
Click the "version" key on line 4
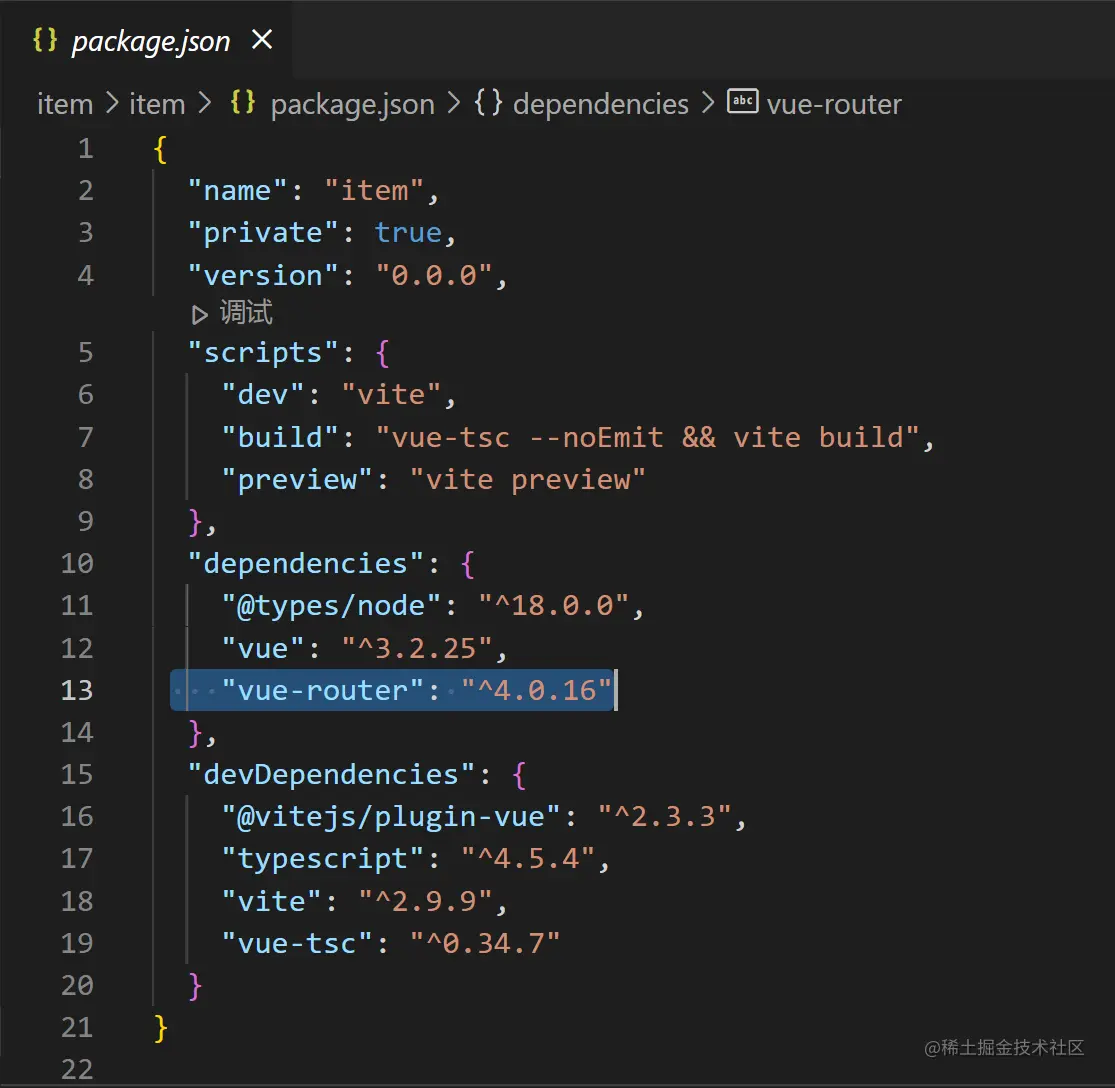pyautogui.click(x=263, y=276)
